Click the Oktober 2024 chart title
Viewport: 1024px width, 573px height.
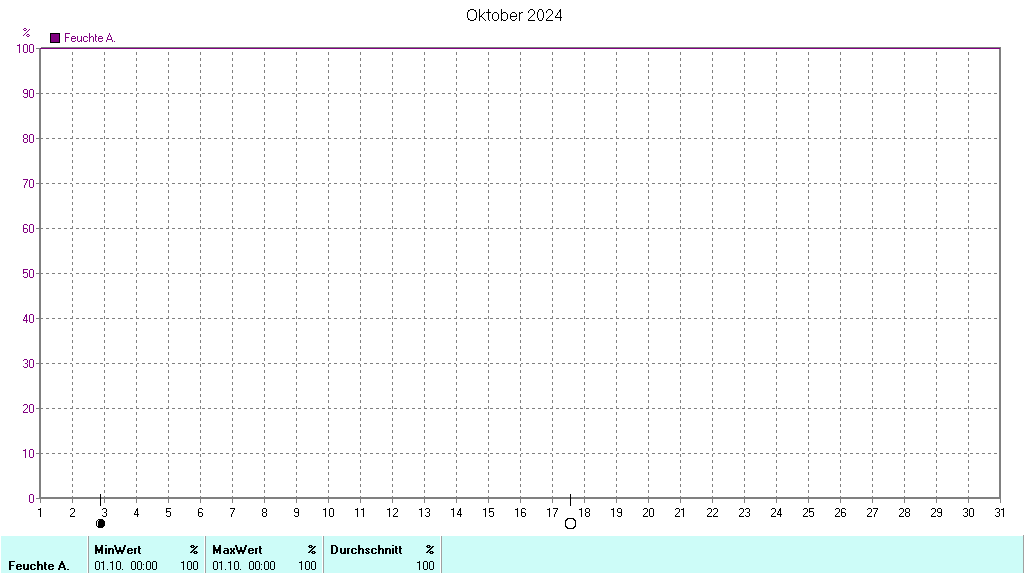coord(514,16)
